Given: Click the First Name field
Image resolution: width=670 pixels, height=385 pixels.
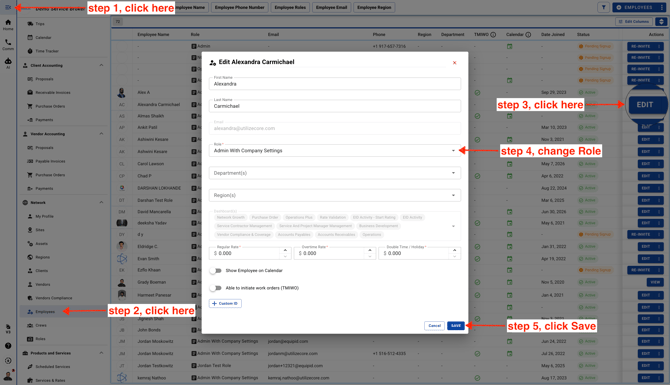Looking at the screenshot, I should point(335,84).
